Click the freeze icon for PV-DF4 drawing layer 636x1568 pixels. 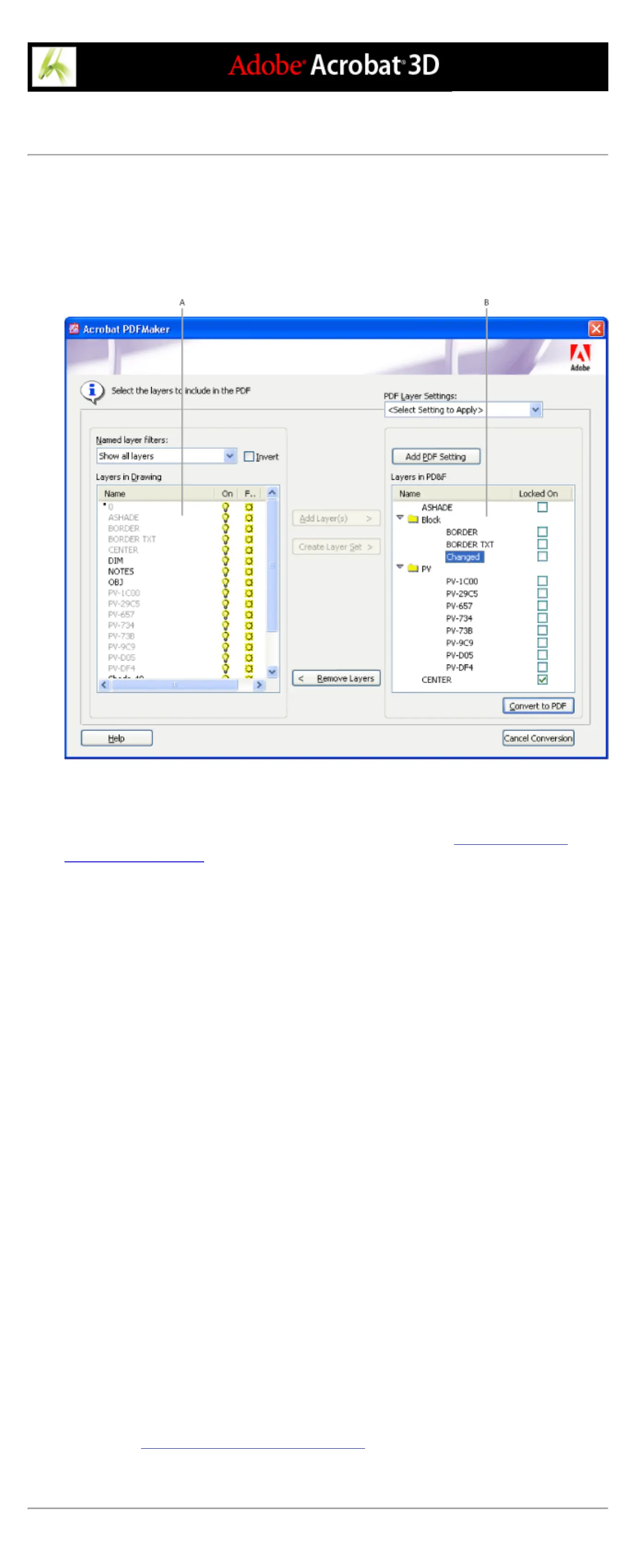248,668
